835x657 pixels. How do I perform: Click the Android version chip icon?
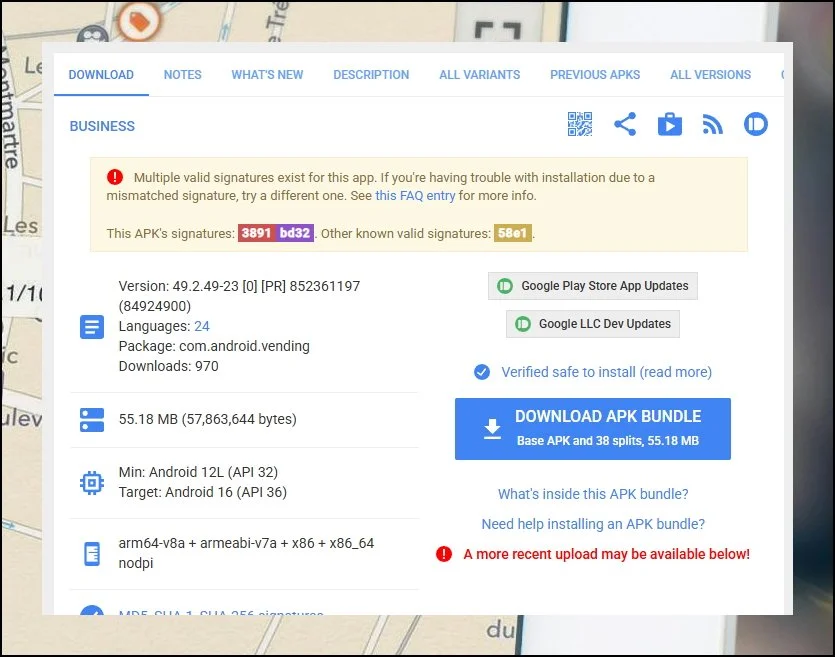pos(92,483)
